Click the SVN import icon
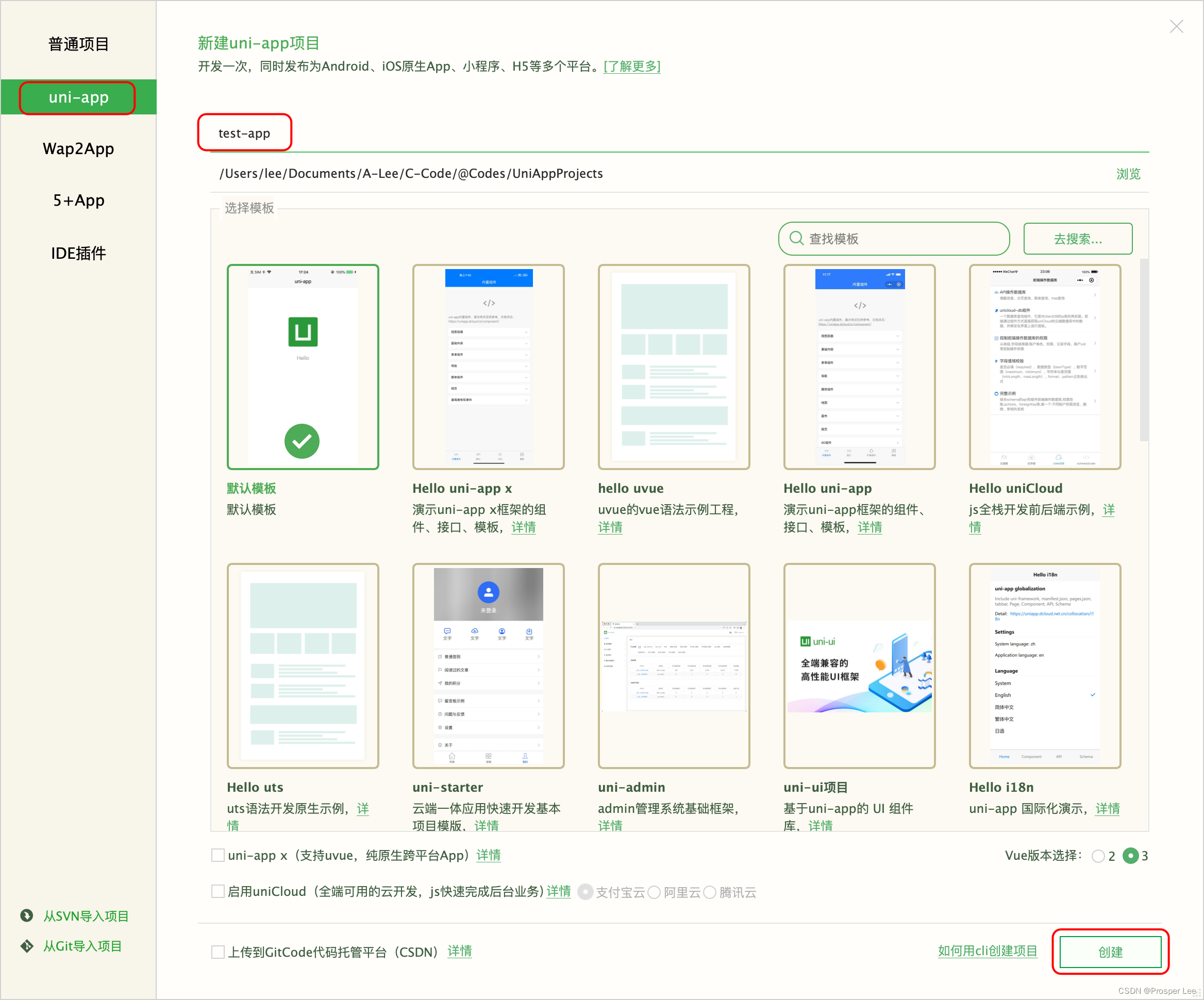Viewport: 1204px width, 1000px height. pos(26,915)
